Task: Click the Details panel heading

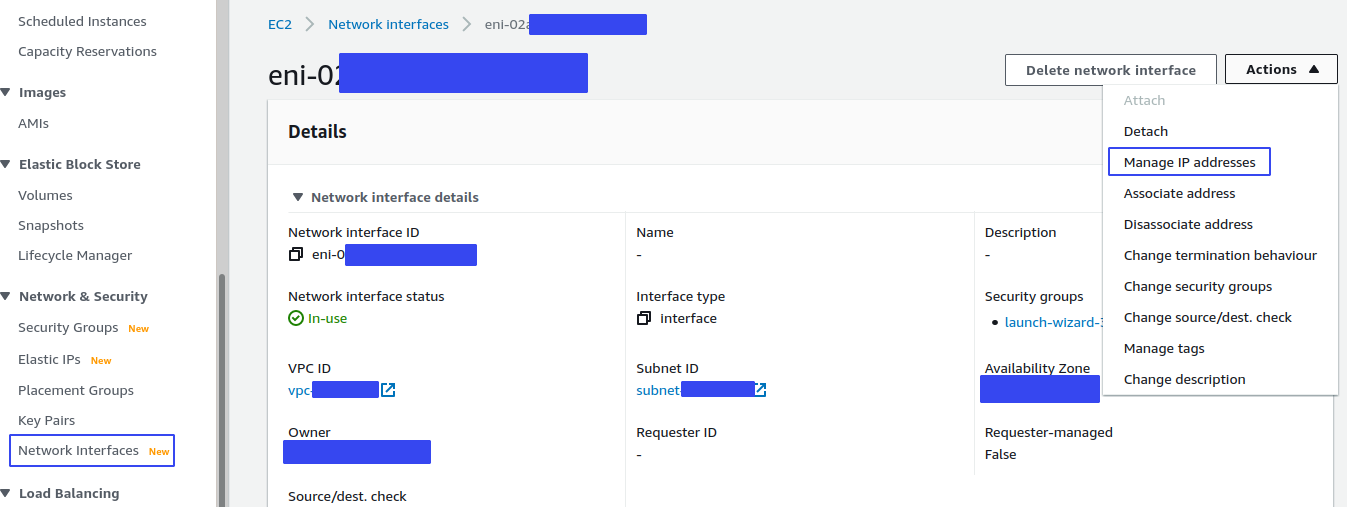Action: (317, 132)
